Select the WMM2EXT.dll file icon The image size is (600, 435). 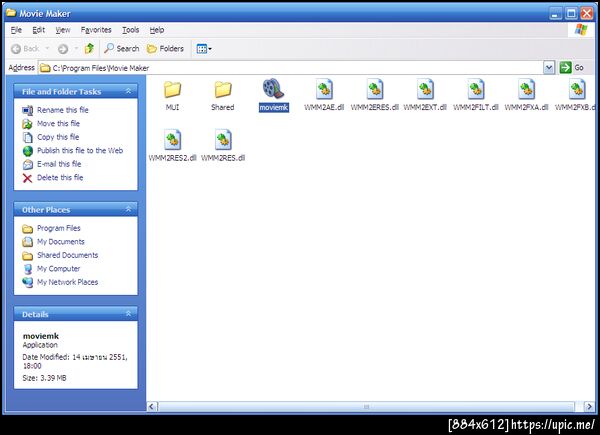point(425,89)
